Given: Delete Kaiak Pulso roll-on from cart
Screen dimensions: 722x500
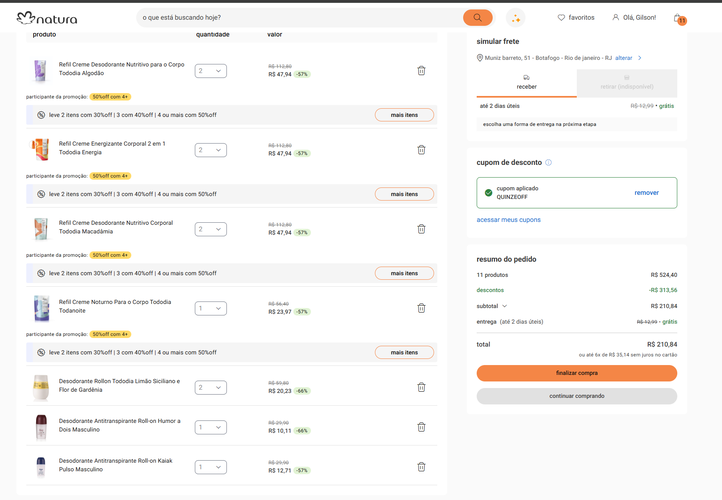Looking at the screenshot, I should coord(421,467).
